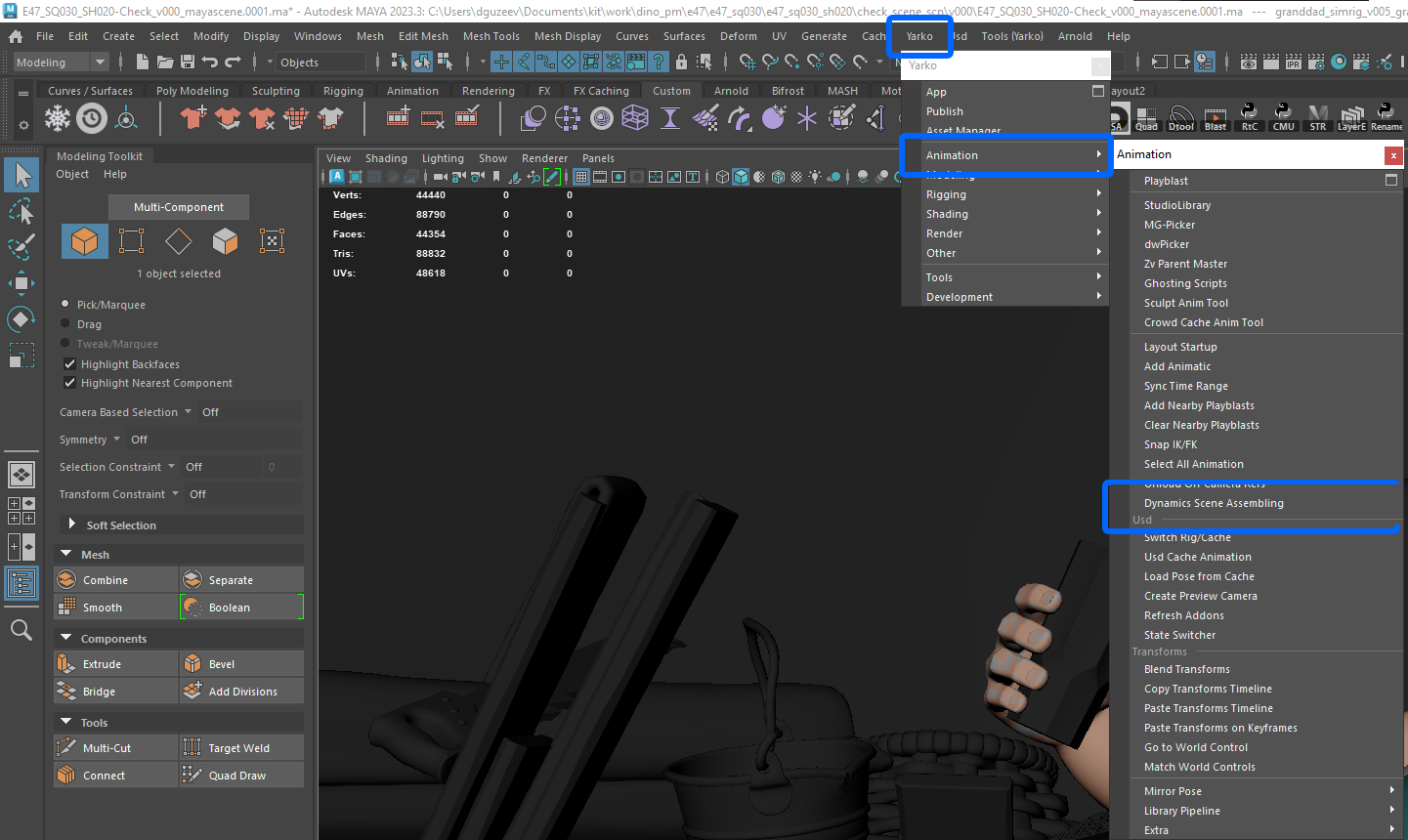Click the snowflake freeze shelf icon
The image size is (1408, 840).
pyautogui.click(x=59, y=119)
